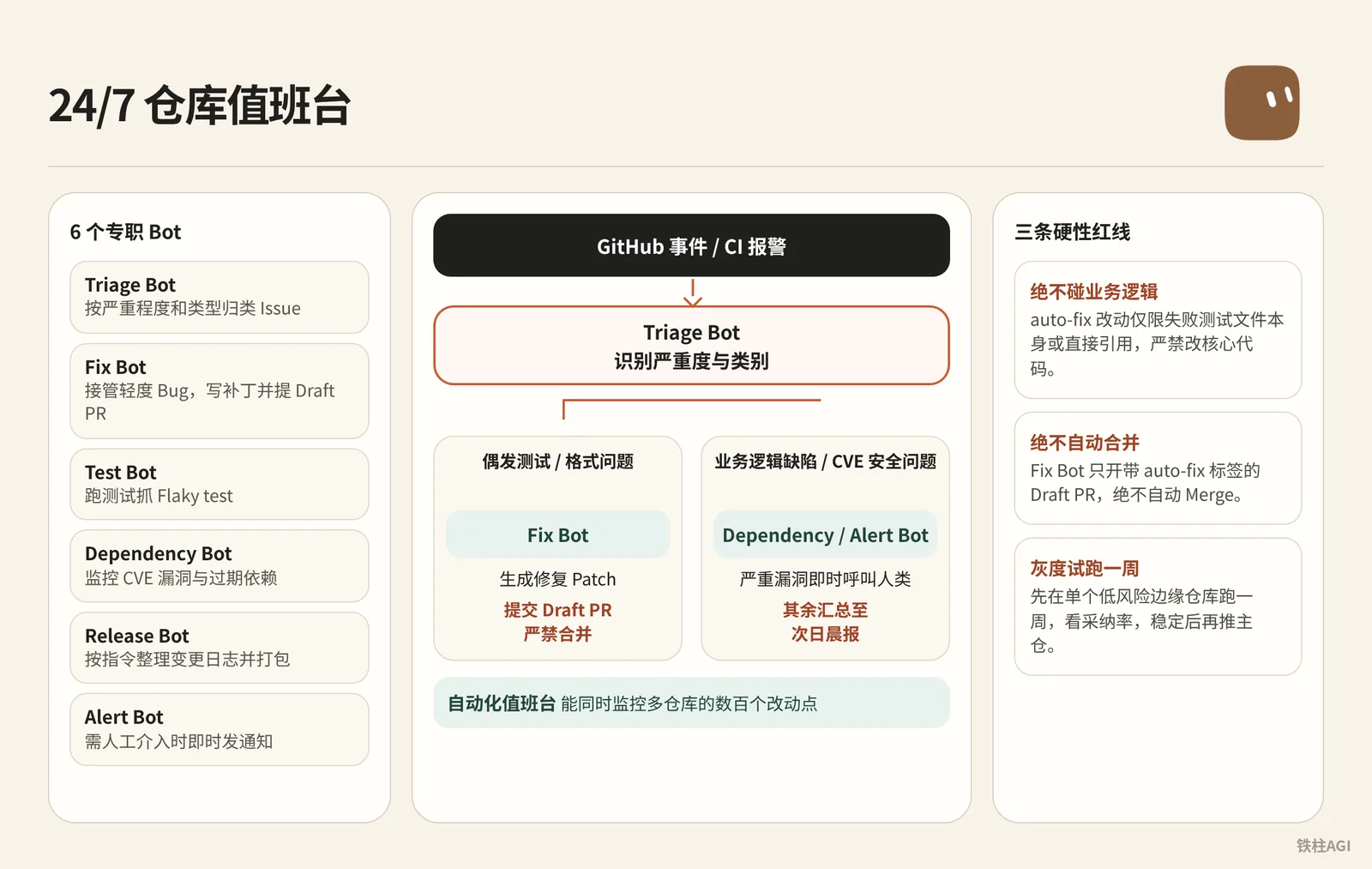Screen dimensions: 1372x869
Task: Click the 灰度试跑一周 red heading
Action: 1085,568
